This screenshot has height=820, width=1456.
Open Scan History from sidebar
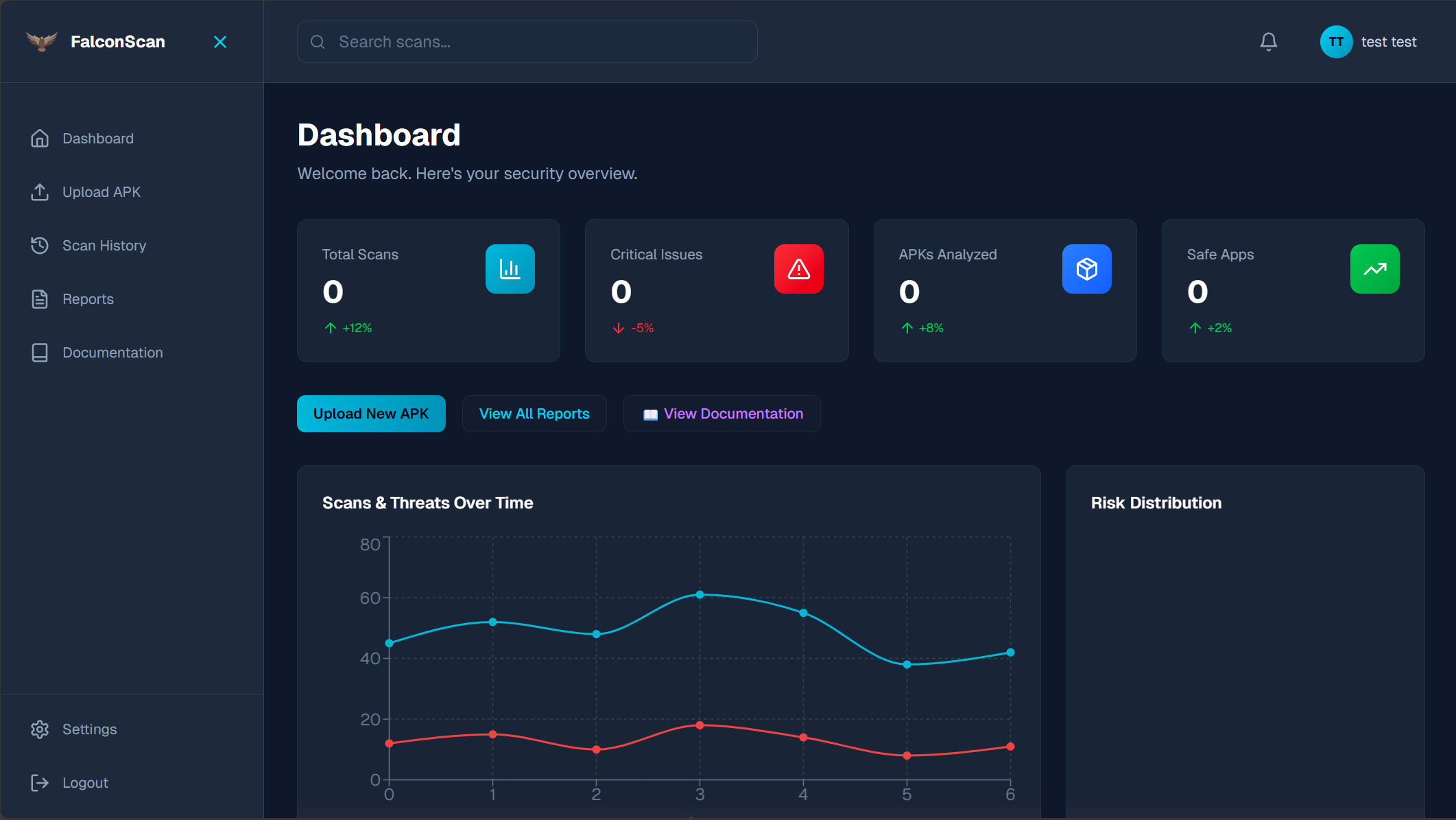(x=104, y=246)
